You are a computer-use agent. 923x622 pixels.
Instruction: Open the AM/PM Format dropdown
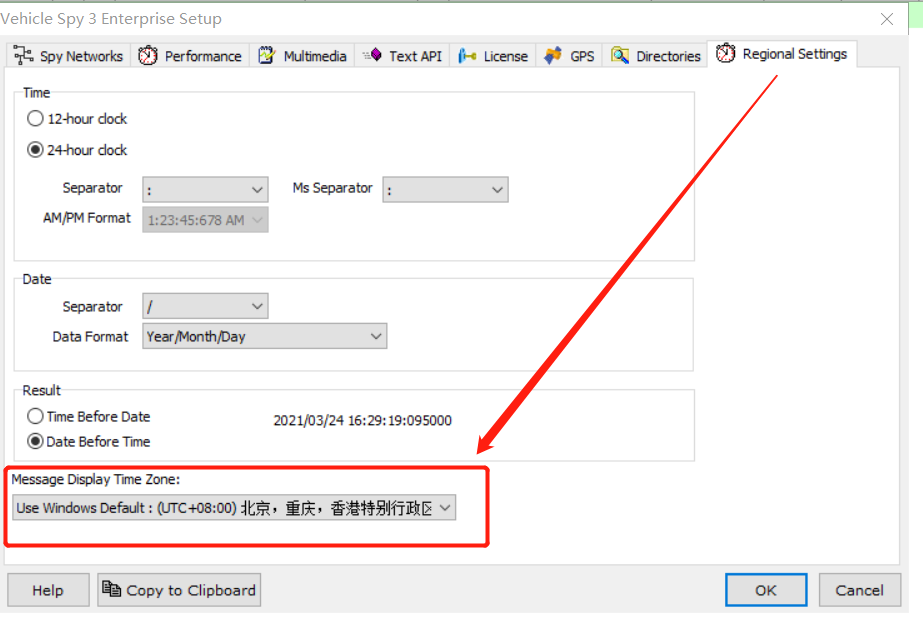[205, 220]
